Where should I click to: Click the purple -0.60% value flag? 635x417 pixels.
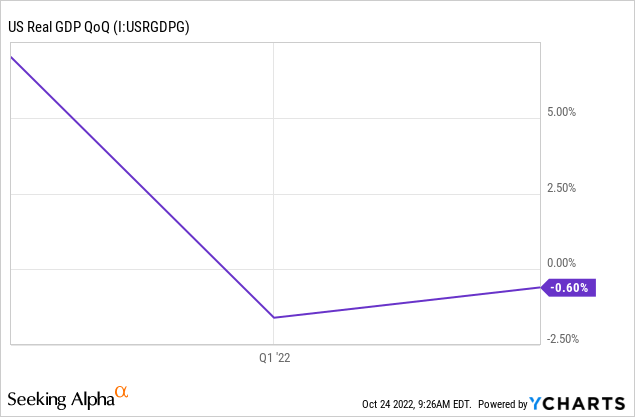(x=569, y=288)
